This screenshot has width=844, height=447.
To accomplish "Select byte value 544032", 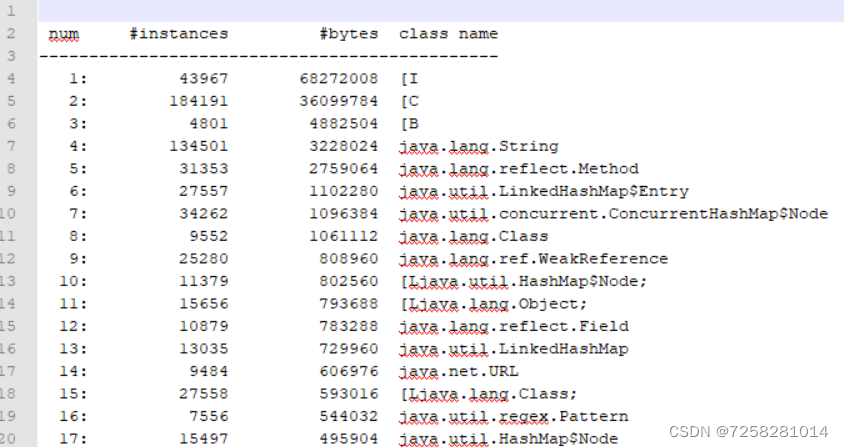I will pyautogui.click(x=348, y=417).
